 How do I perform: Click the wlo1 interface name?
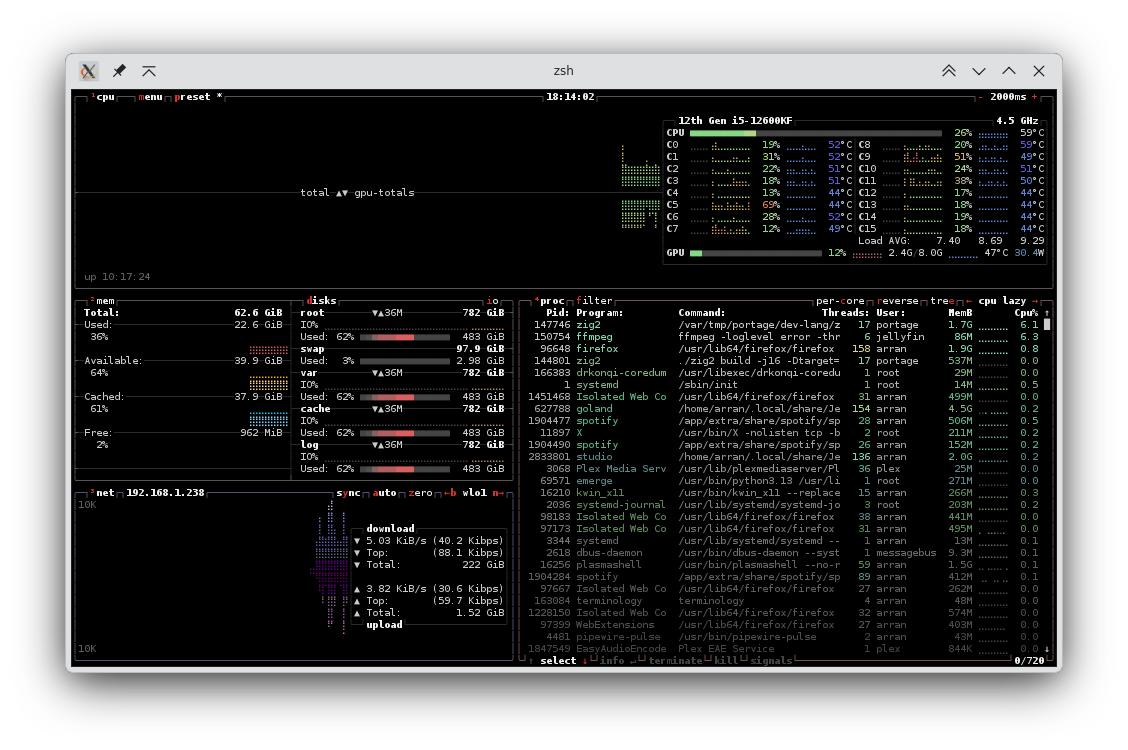click(x=474, y=493)
